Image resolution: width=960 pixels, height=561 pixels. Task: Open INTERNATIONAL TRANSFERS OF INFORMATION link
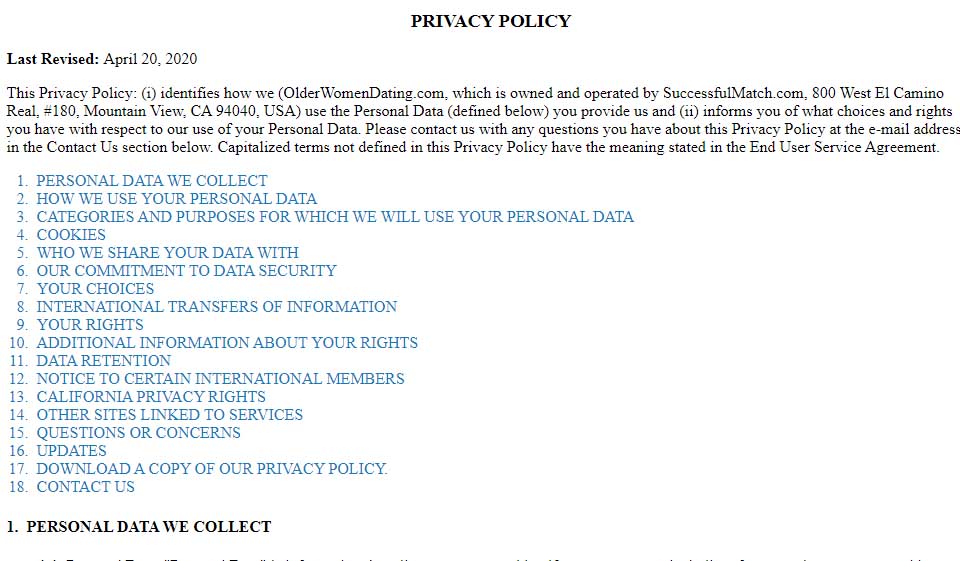click(x=216, y=307)
